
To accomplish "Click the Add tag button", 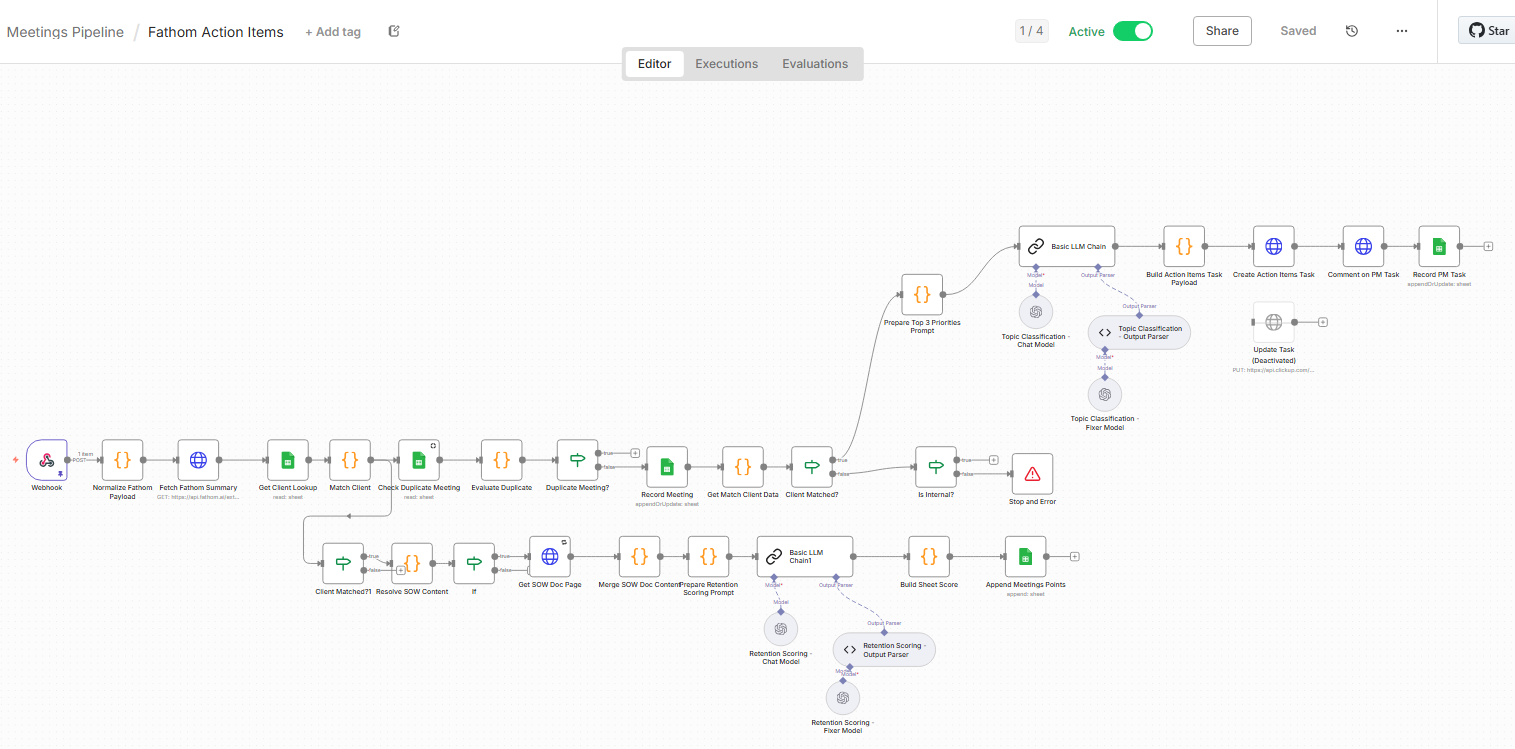I will [333, 32].
